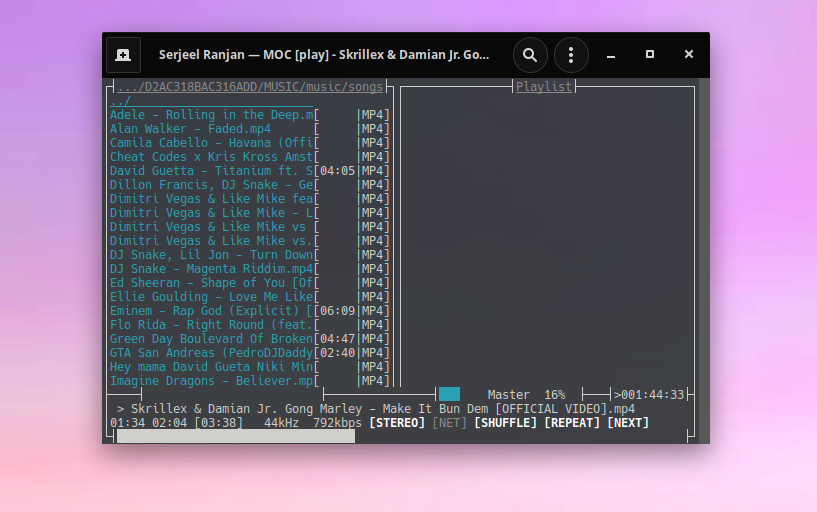Maximize the MOC terminal window
Image resolution: width=817 pixels, height=512 pixels.
(650, 54)
